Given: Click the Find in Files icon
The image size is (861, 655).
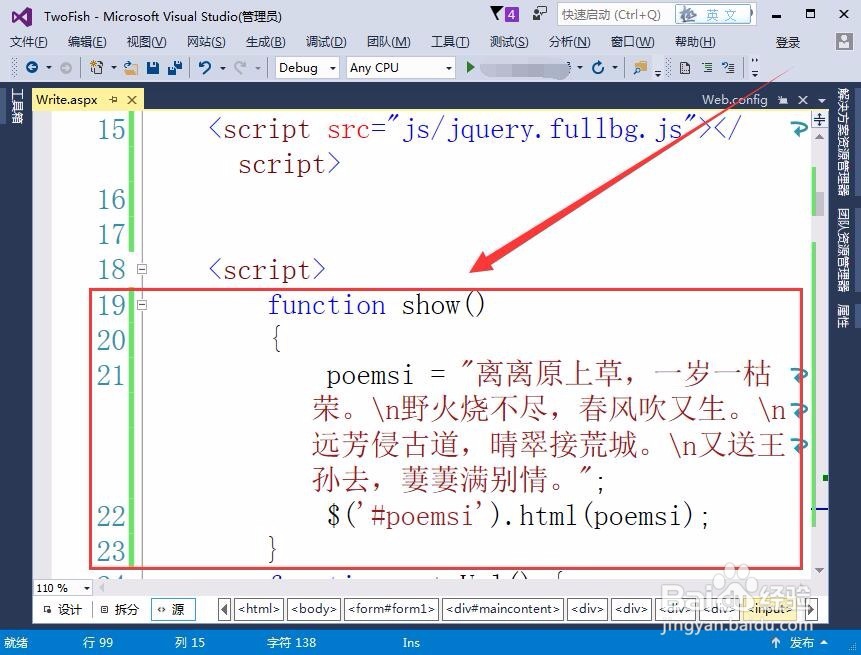Looking at the screenshot, I should tap(640, 68).
